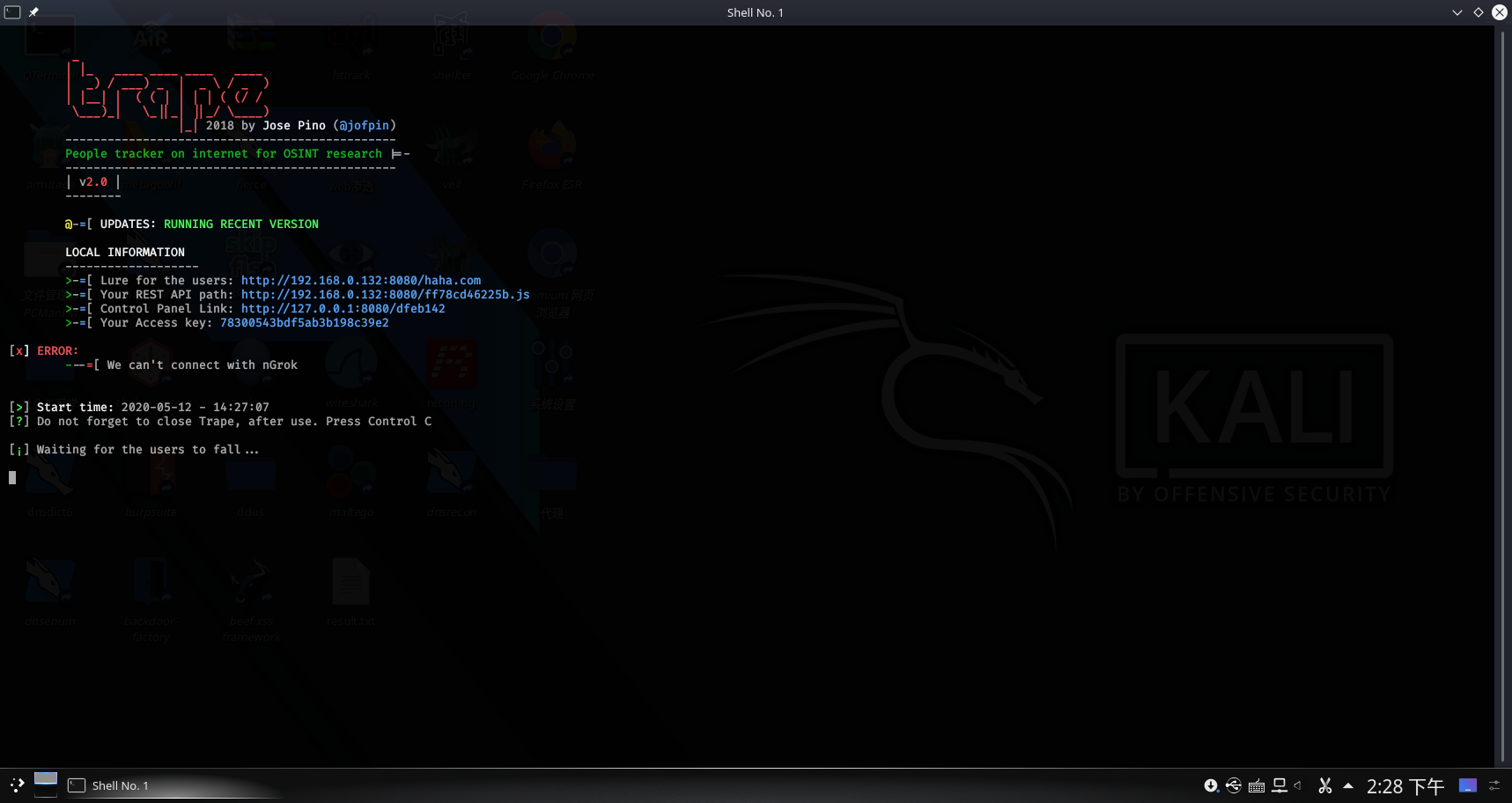1512x803 pixels.
Task: Click the keyboard layout tray icon
Action: coord(1257,786)
